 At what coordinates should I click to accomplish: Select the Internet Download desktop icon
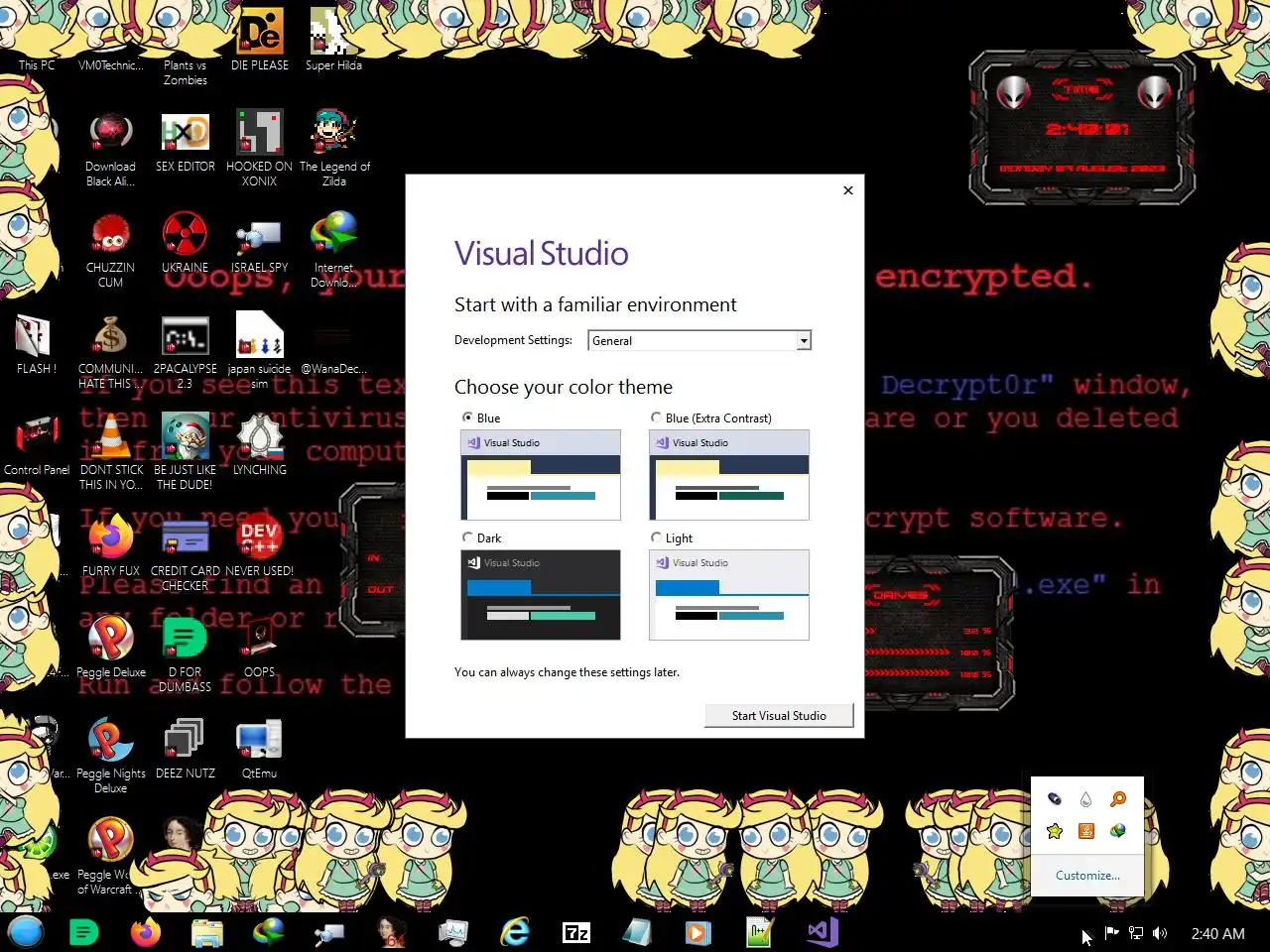click(x=334, y=250)
